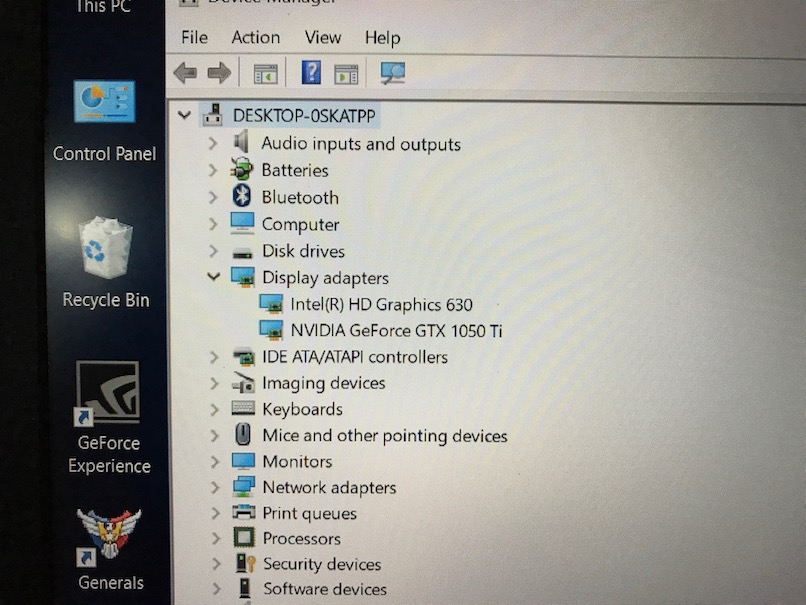This screenshot has height=605, width=806.
Task: Expand the Keyboards category
Action: click(x=215, y=409)
